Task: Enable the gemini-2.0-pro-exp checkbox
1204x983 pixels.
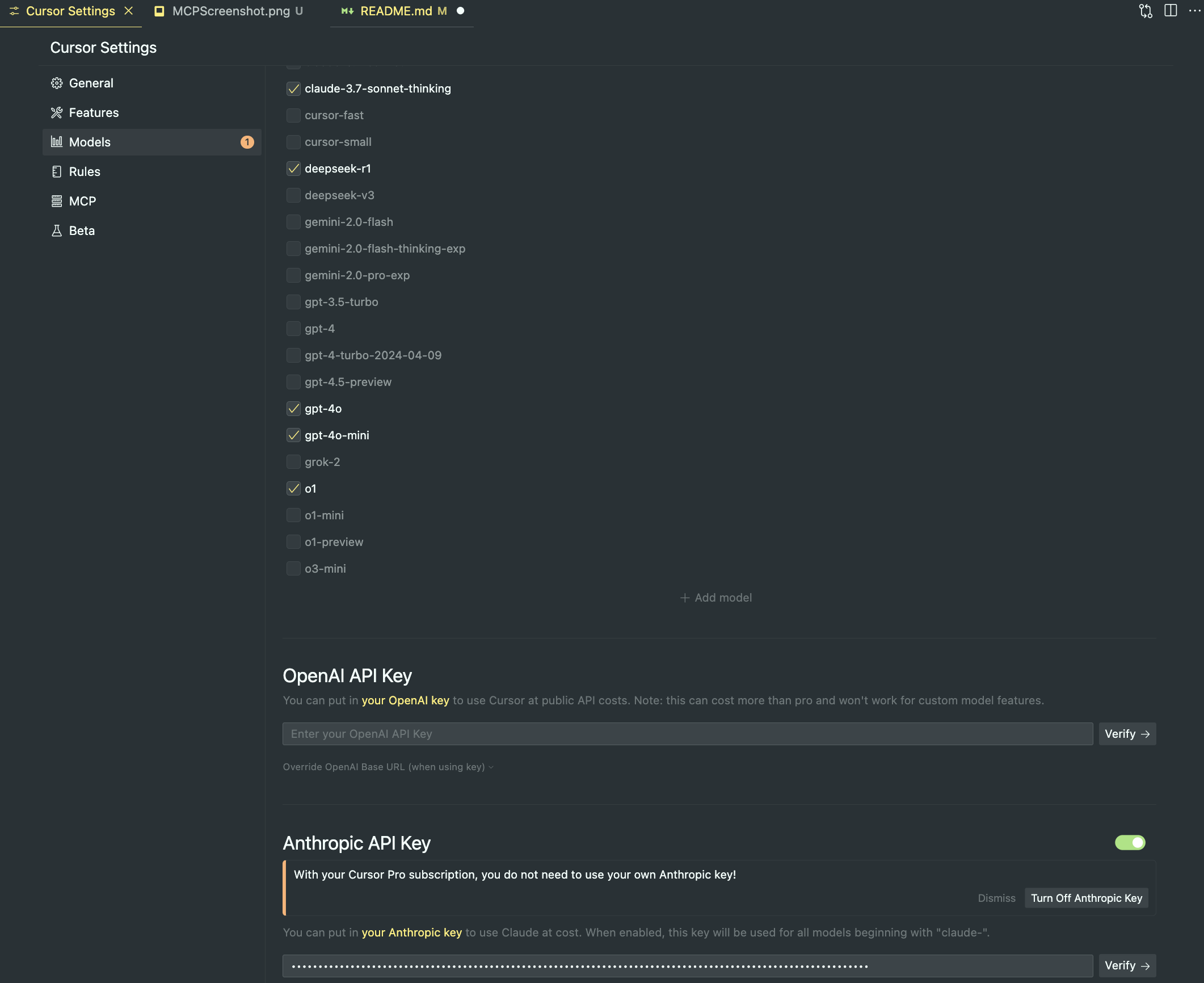Action: point(293,275)
